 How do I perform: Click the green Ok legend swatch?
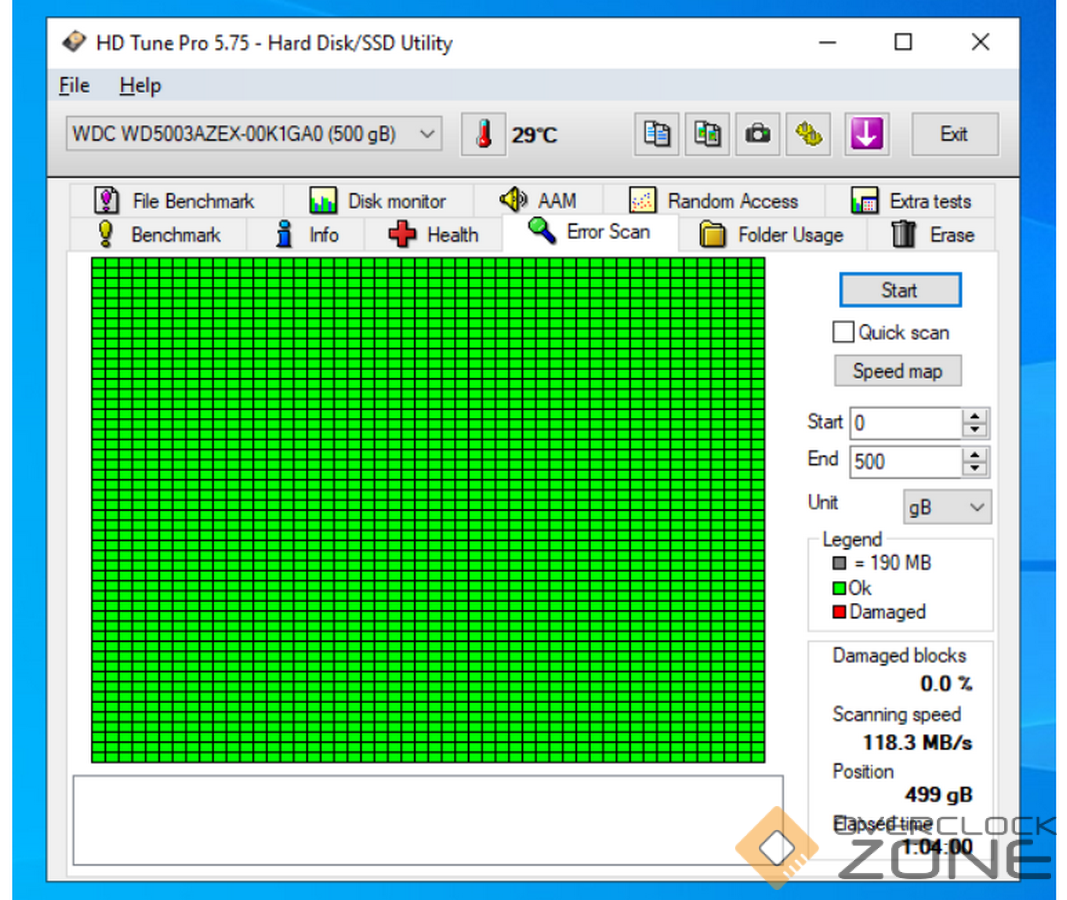tap(839, 588)
